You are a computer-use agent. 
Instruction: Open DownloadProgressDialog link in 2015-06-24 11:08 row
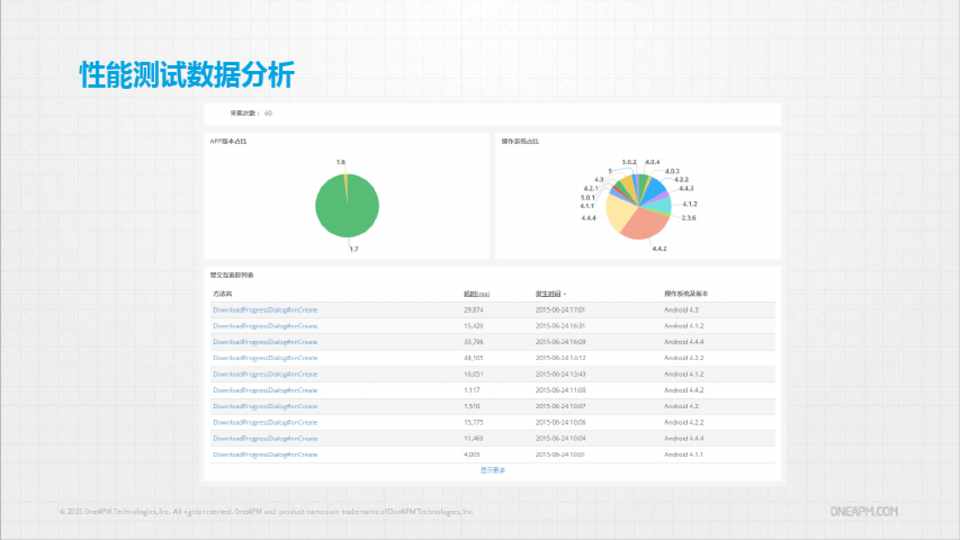pyautogui.click(x=265, y=390)
